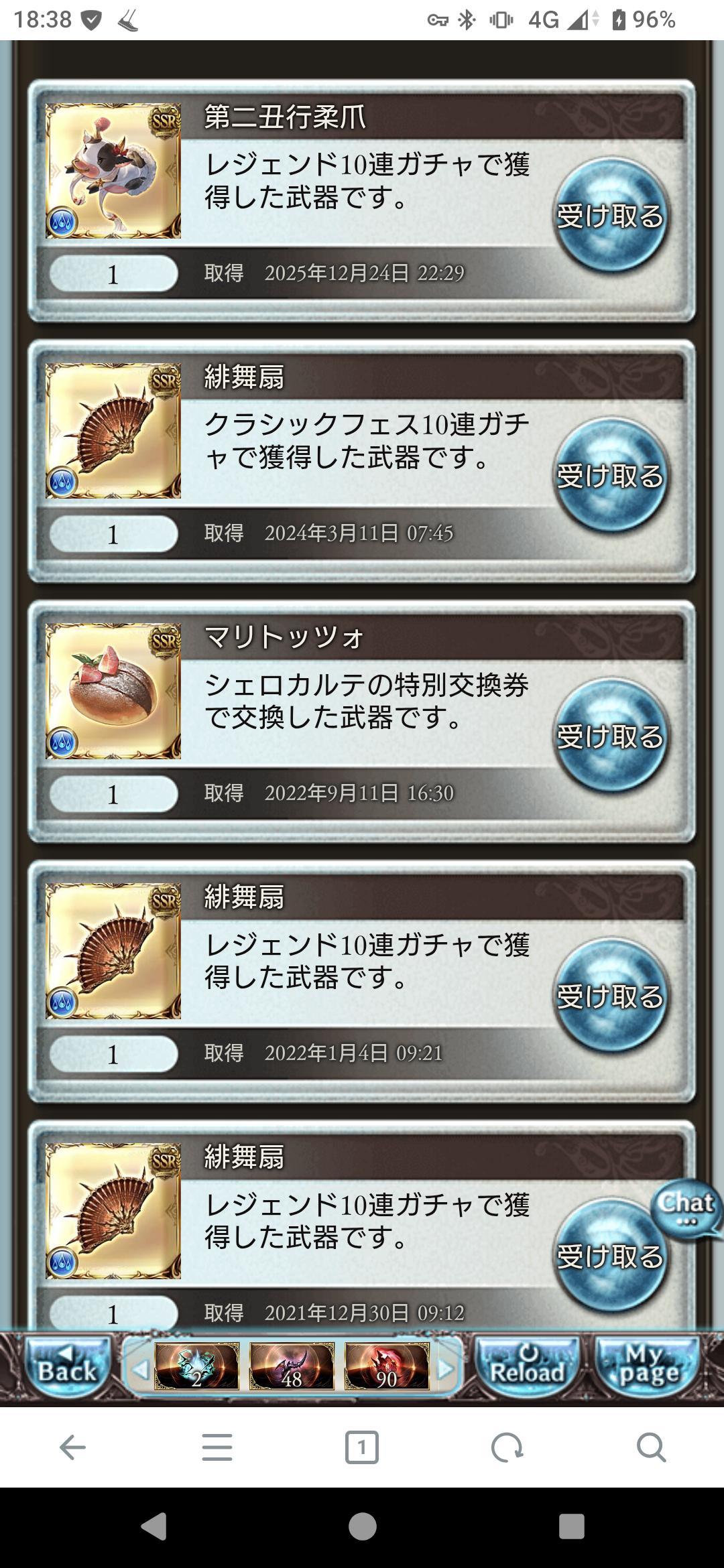Select raid shortcut thumbnail numbered 2

[196, 1366]
